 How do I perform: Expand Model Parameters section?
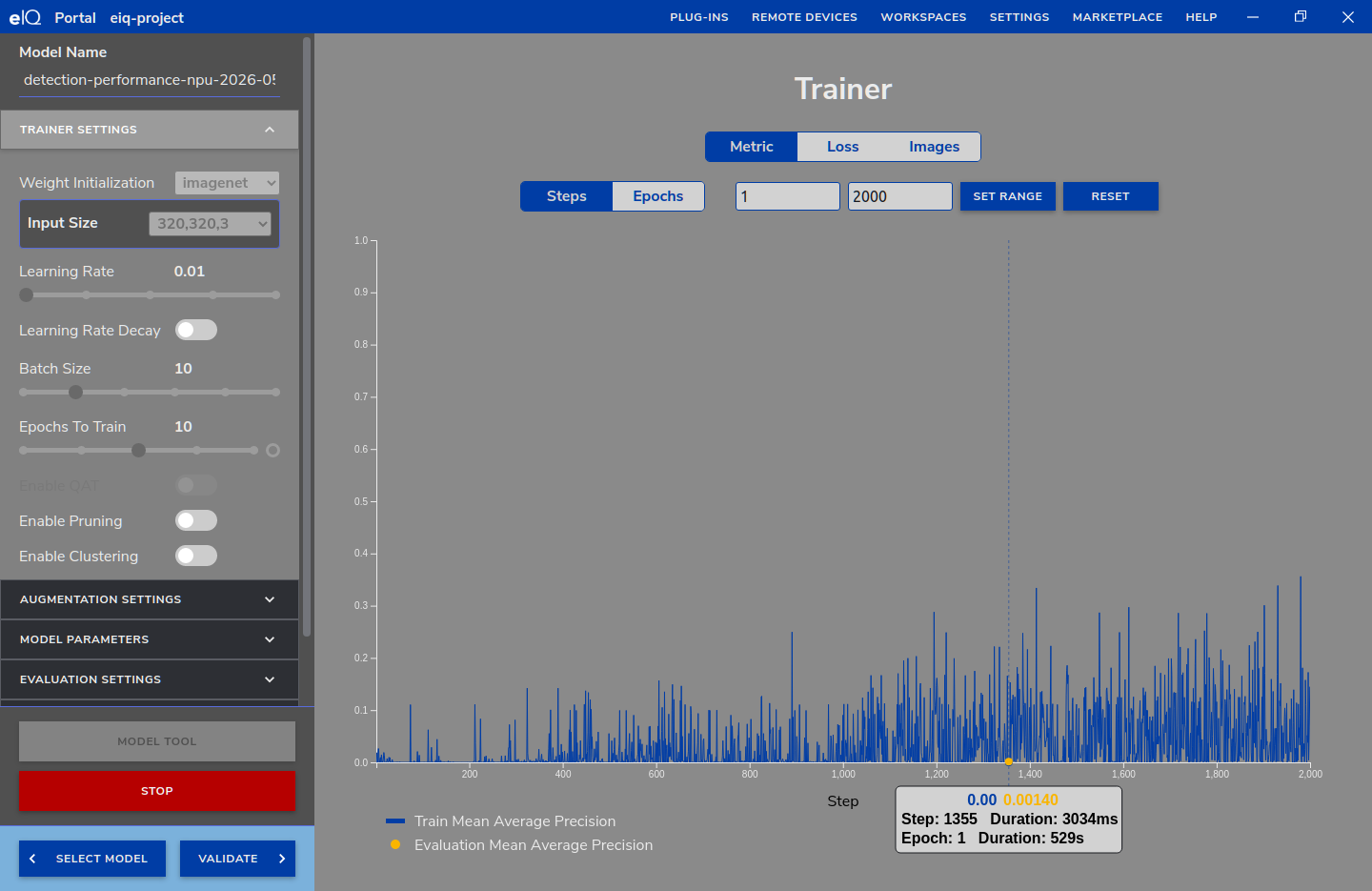pyautogui.click(x=150, y=639)
